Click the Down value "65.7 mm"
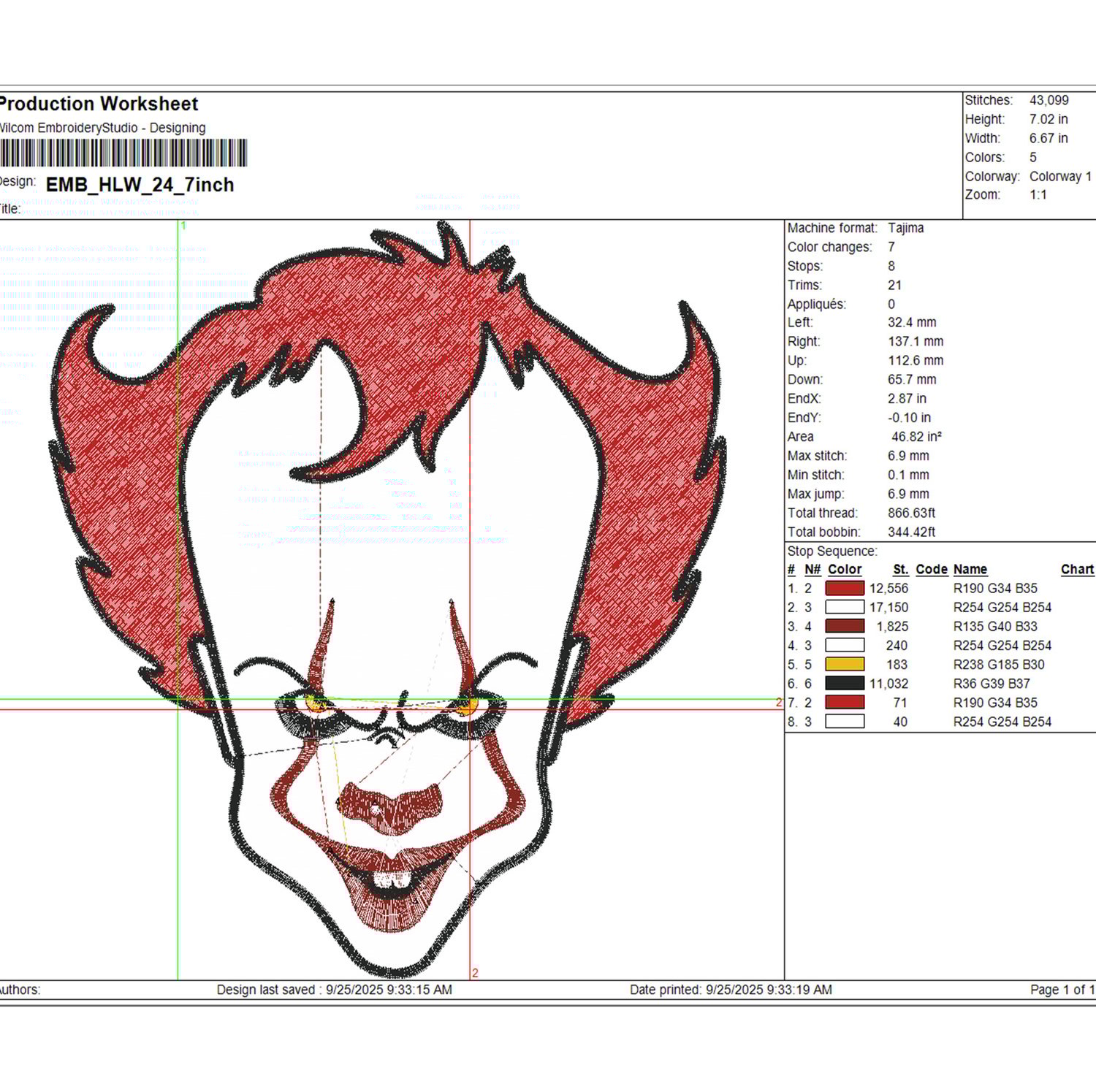The width and height of the screenshot is (1096, 1092). point(912,379)
